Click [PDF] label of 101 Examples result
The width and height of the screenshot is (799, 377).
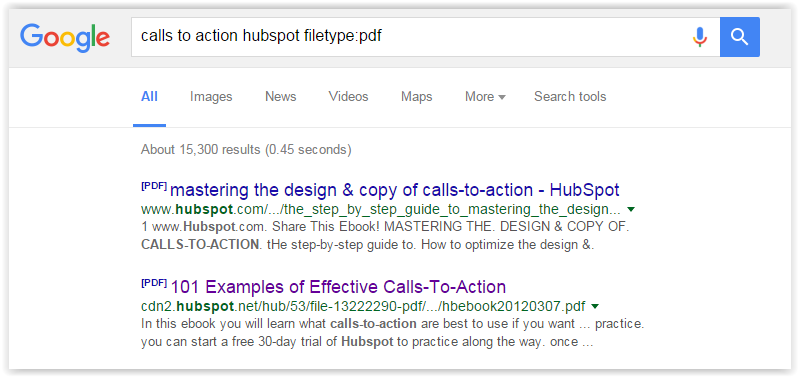tap(154, 283)
